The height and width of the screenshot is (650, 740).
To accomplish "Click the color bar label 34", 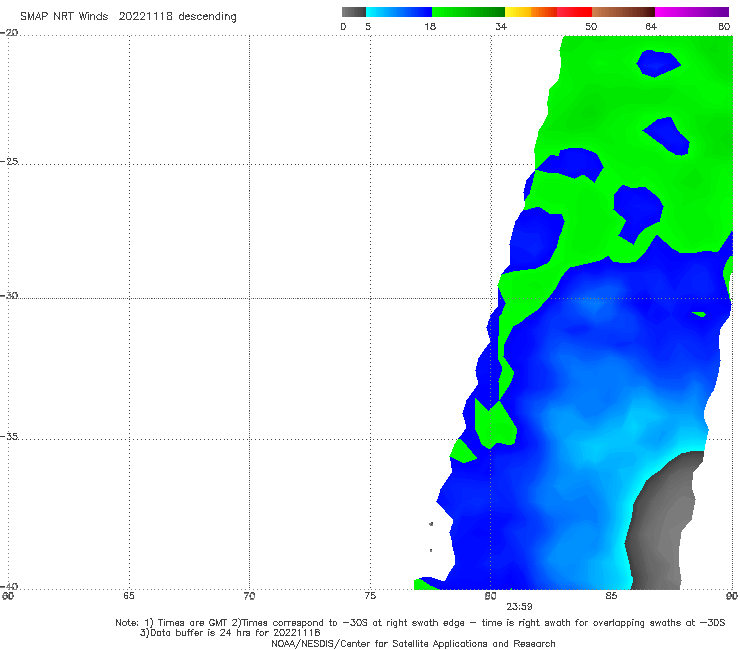I will (x=501, y=27).
